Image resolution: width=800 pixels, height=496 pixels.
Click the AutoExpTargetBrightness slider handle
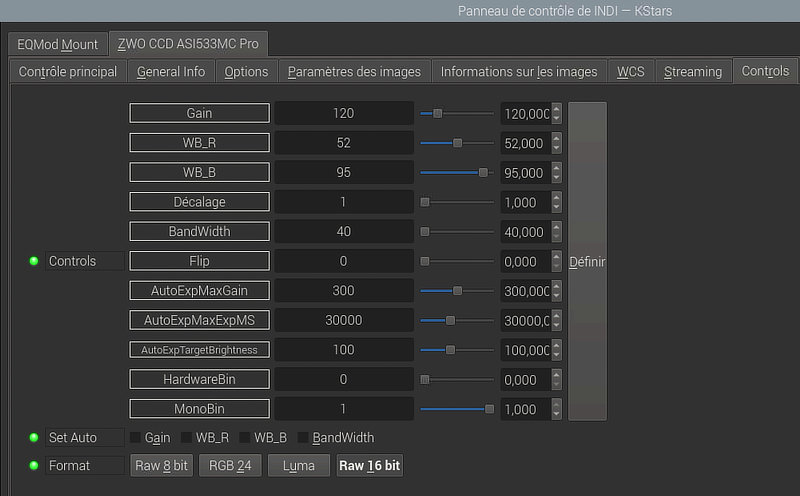[x=451, y=350]
